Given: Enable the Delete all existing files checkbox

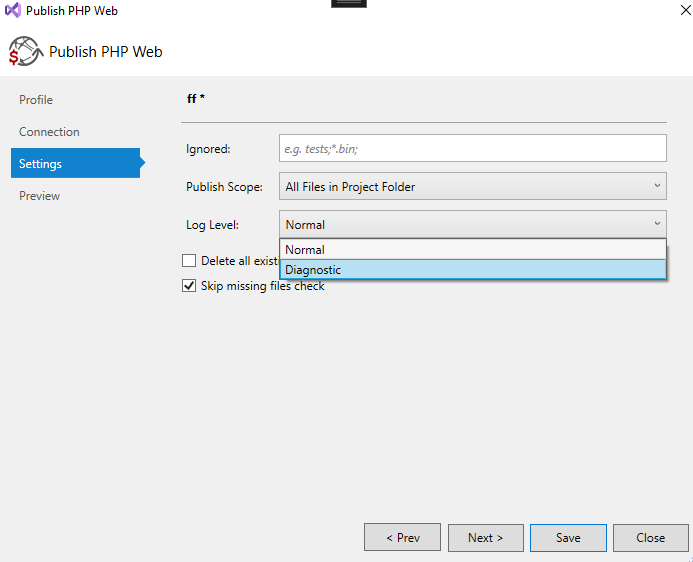Looking at the screenshot, I should (189, 261).
